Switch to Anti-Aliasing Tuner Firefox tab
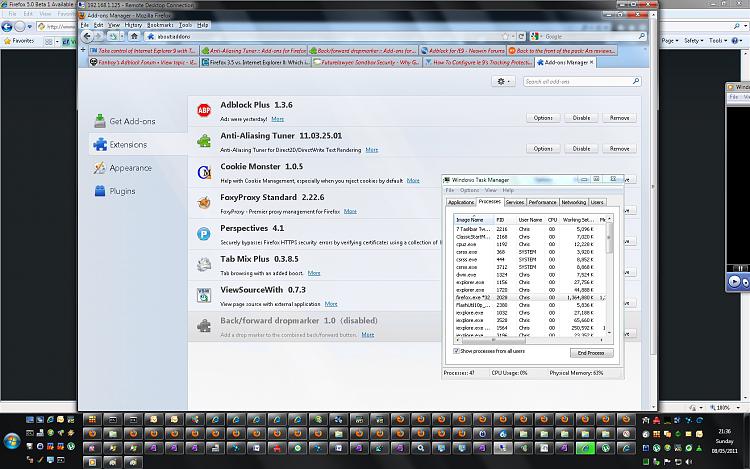Image resolution: width=750 pixels, height=469 pixels. [254, 50]
